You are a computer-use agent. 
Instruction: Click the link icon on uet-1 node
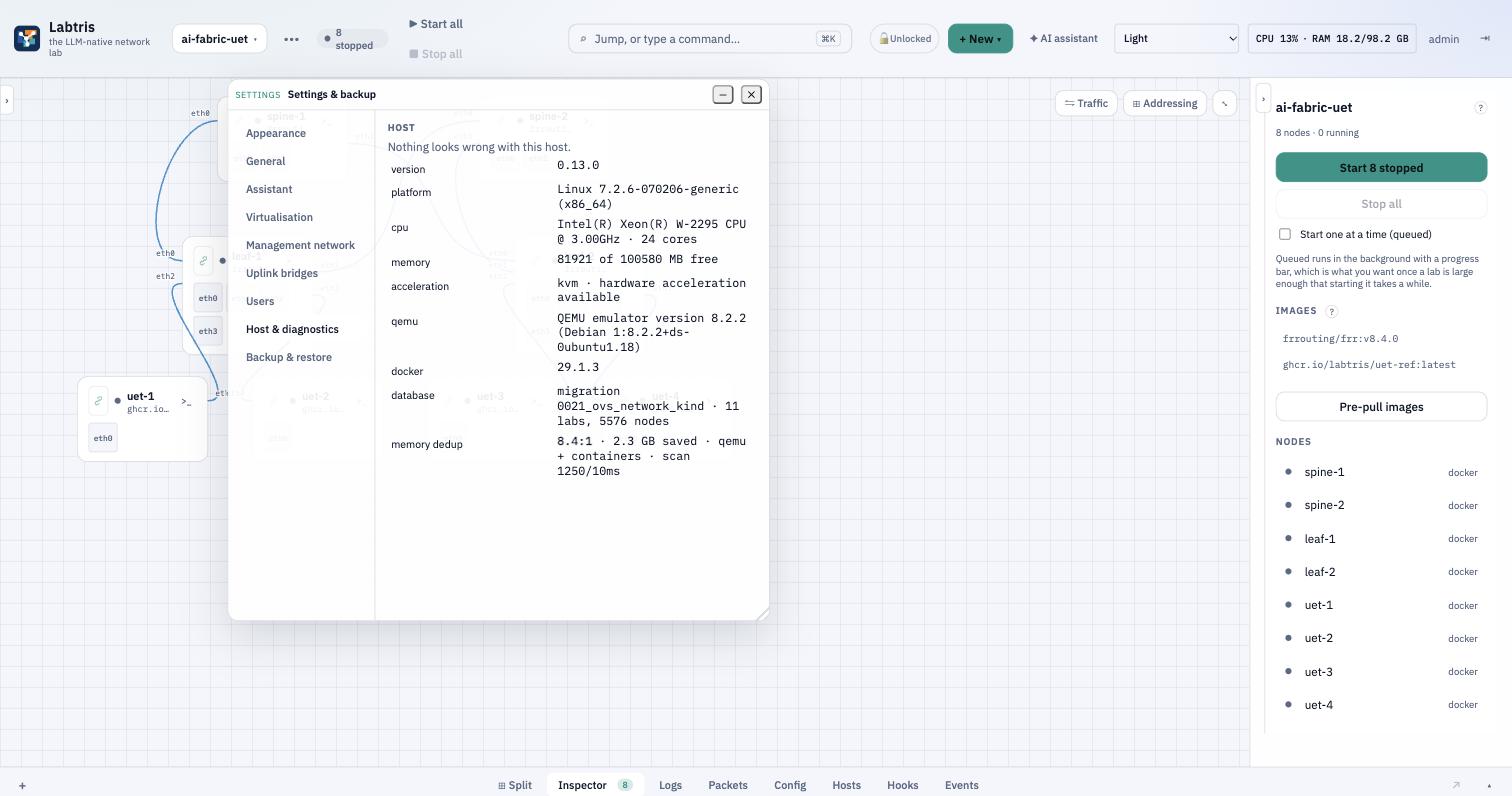click(98, 401)
